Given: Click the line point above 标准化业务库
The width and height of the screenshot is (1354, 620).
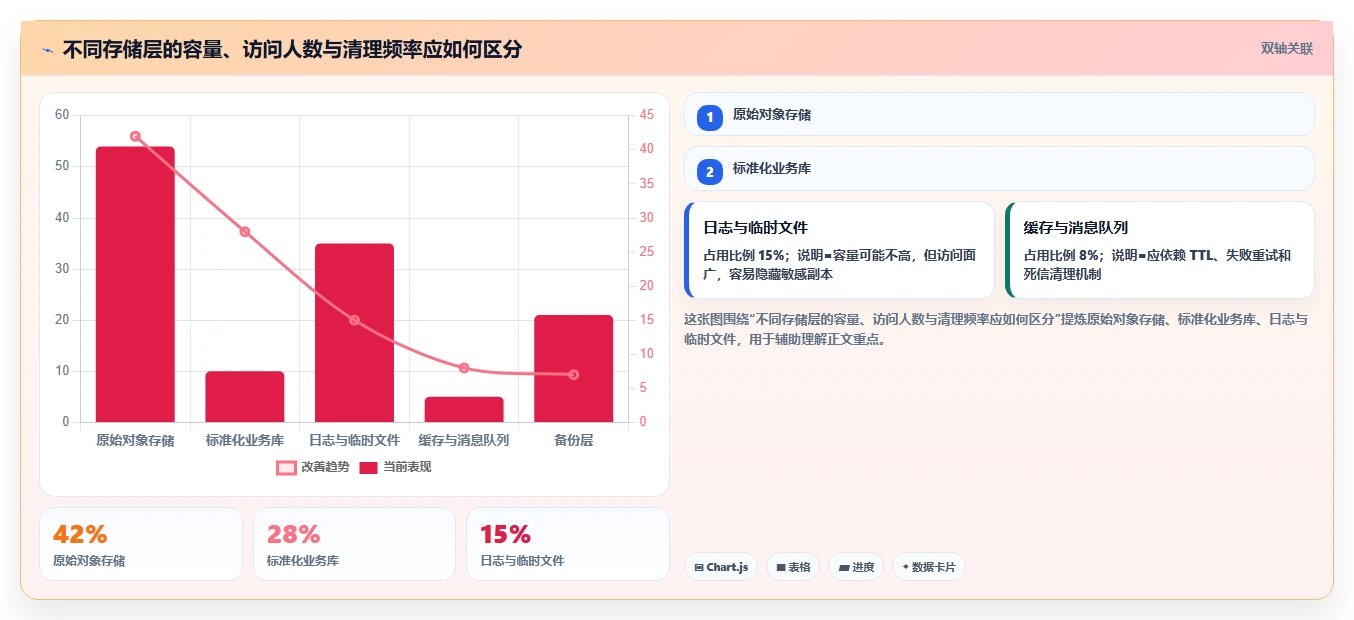Looking at the screenshot, I should [x=245, y=231].
